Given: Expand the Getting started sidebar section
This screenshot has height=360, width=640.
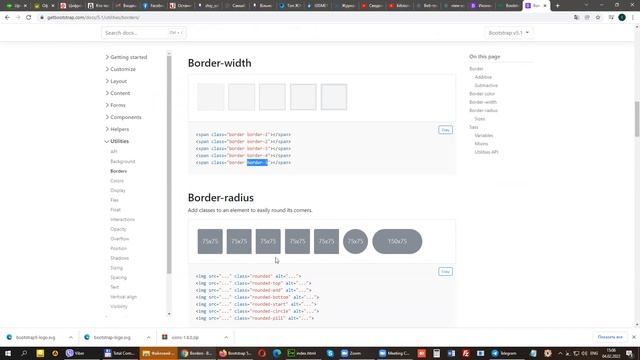Looking at the screenshot, I should click(127, 57).
